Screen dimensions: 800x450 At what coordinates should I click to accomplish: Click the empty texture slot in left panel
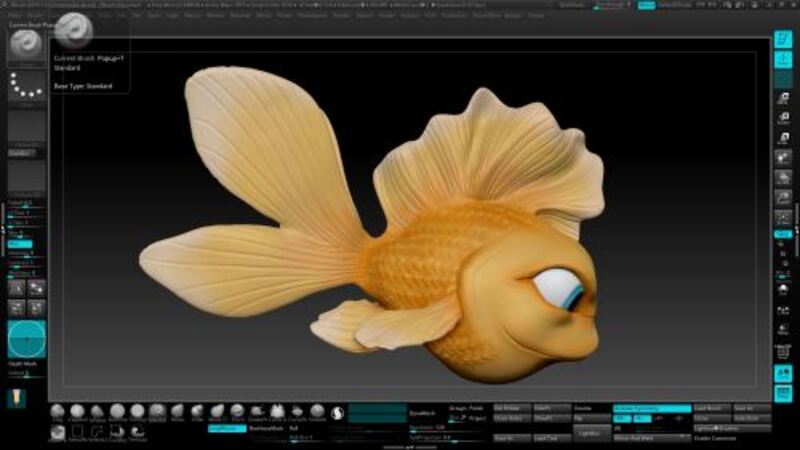27,176
